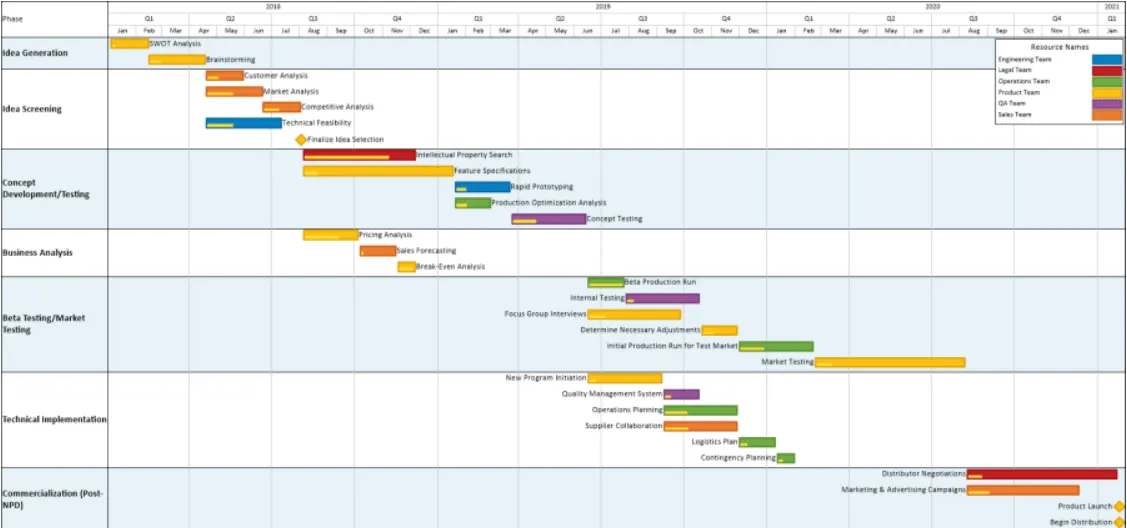
Task: Select the Rapid Prototyping task bar
Action: (x=482, y=187)
